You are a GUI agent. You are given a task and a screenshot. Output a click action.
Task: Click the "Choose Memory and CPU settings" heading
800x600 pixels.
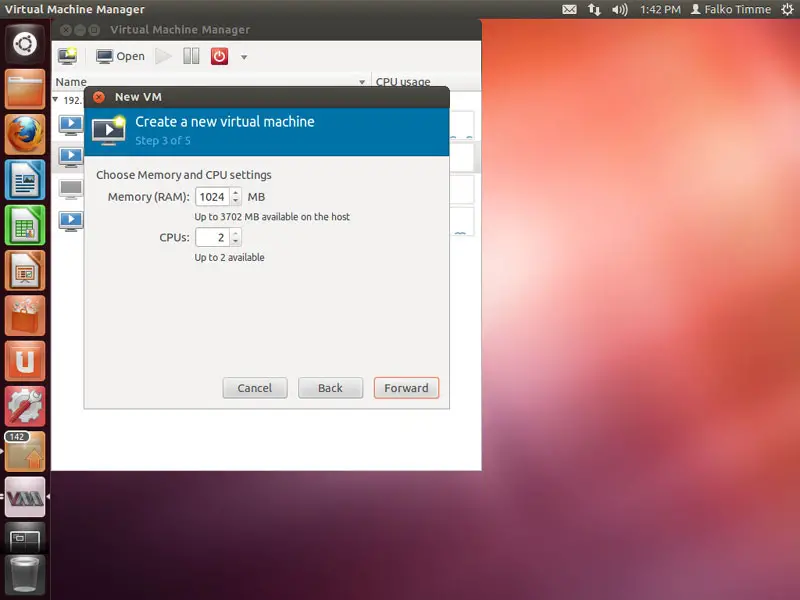click(x=184, y=175)
